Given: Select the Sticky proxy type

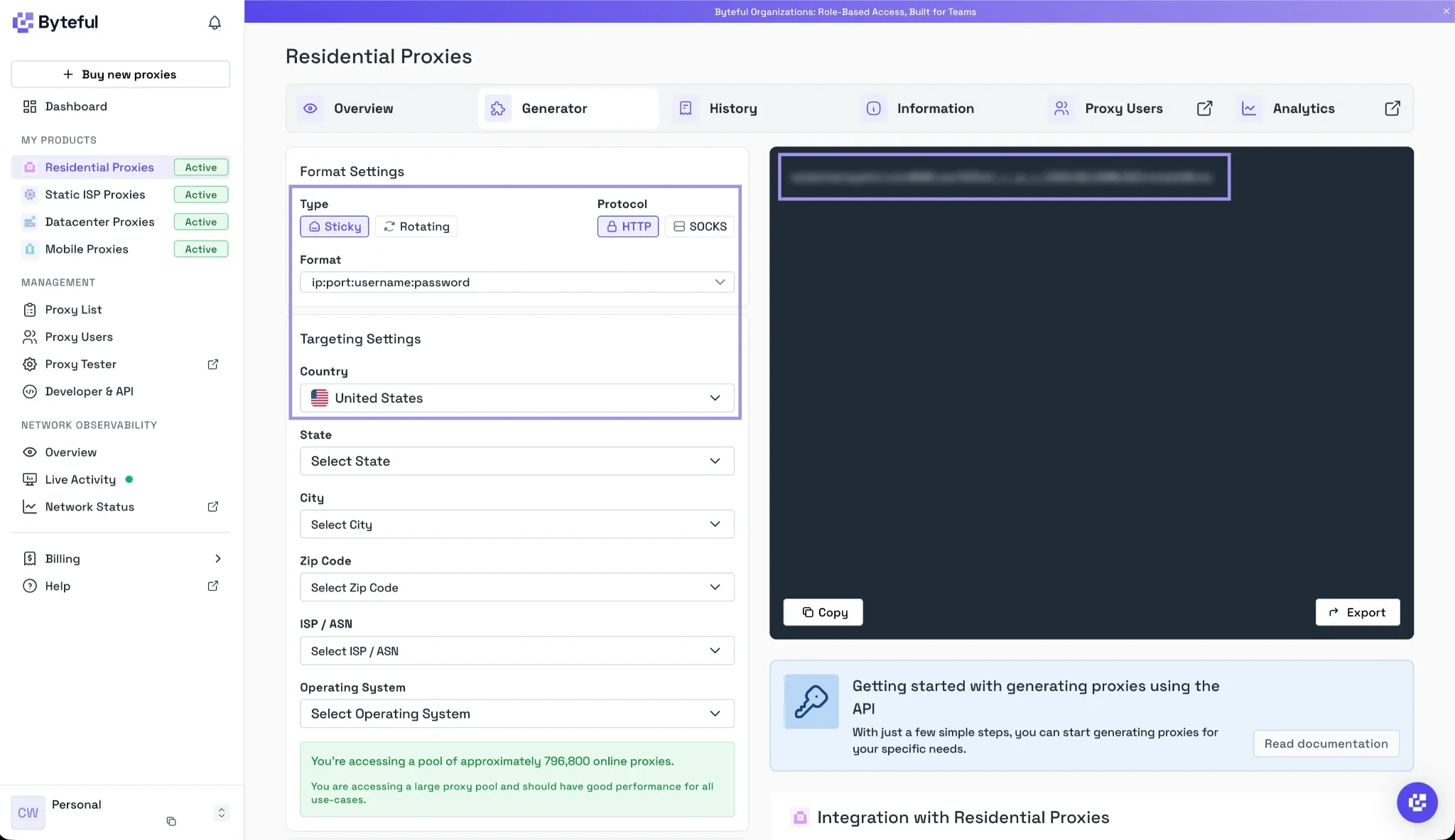Looking at the screenshot, I should (x=335, y=227).
